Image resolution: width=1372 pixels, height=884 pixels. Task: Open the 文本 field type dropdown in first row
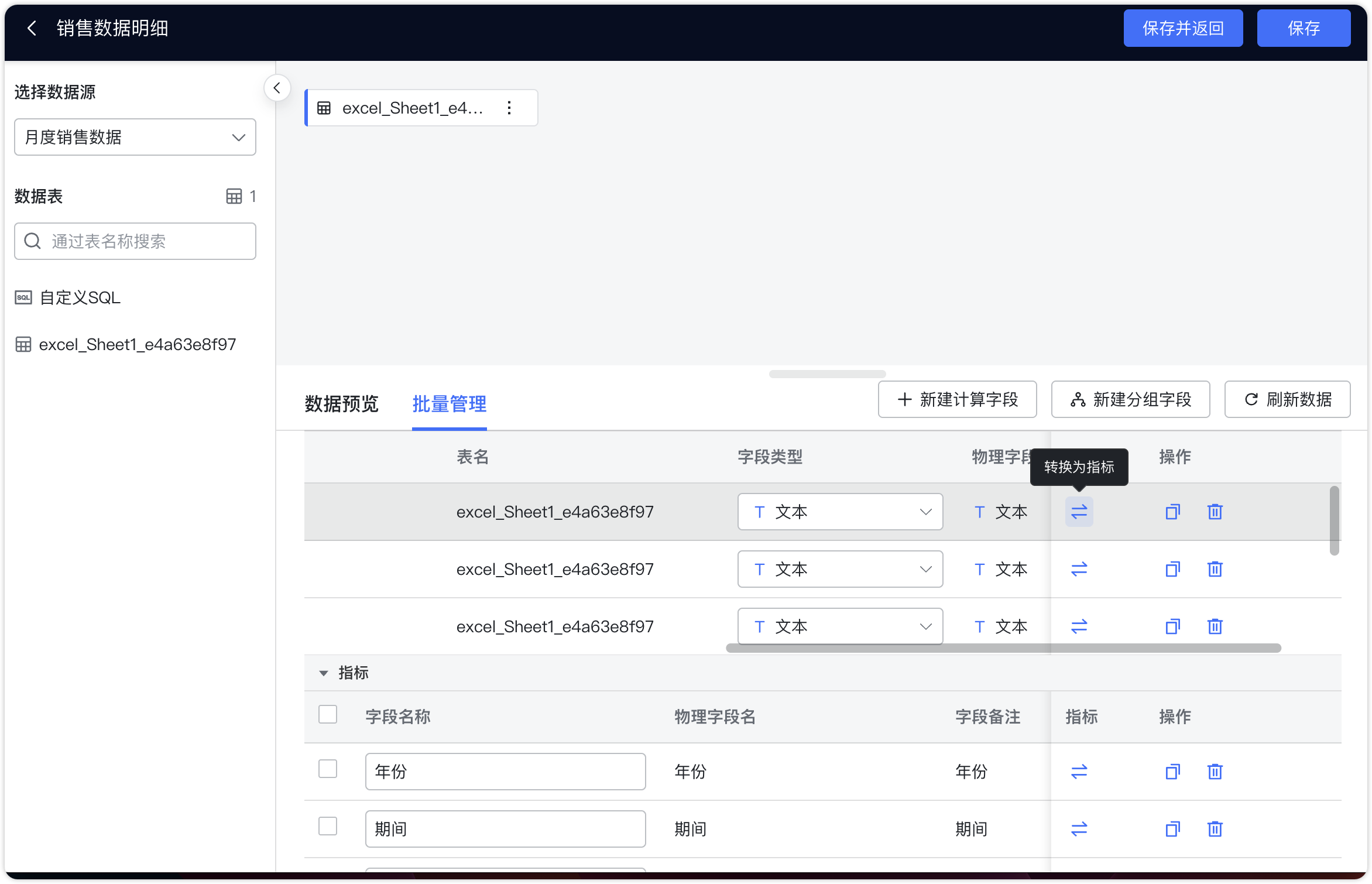pyautogui.click(x=840, y=512)
